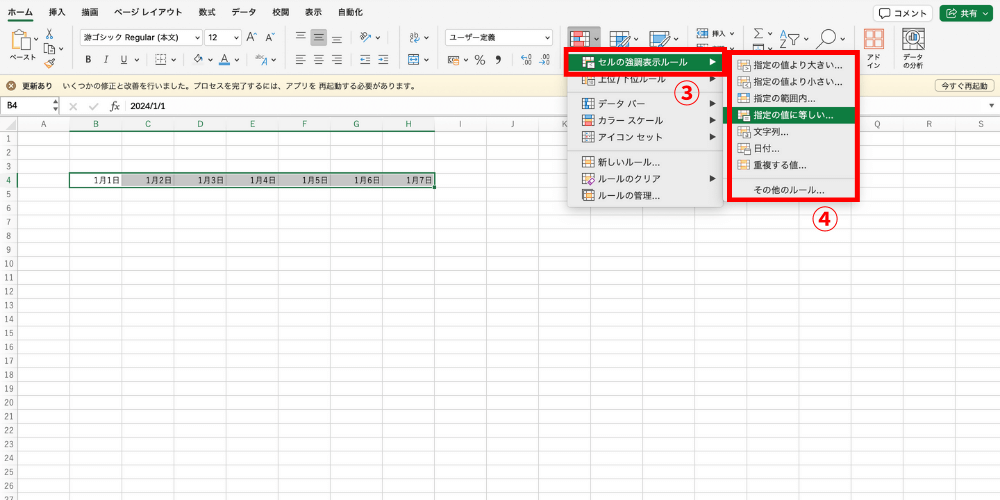Click the コメント button
This screenshot has height=500, width=1000.
click(x=903, y=13)
